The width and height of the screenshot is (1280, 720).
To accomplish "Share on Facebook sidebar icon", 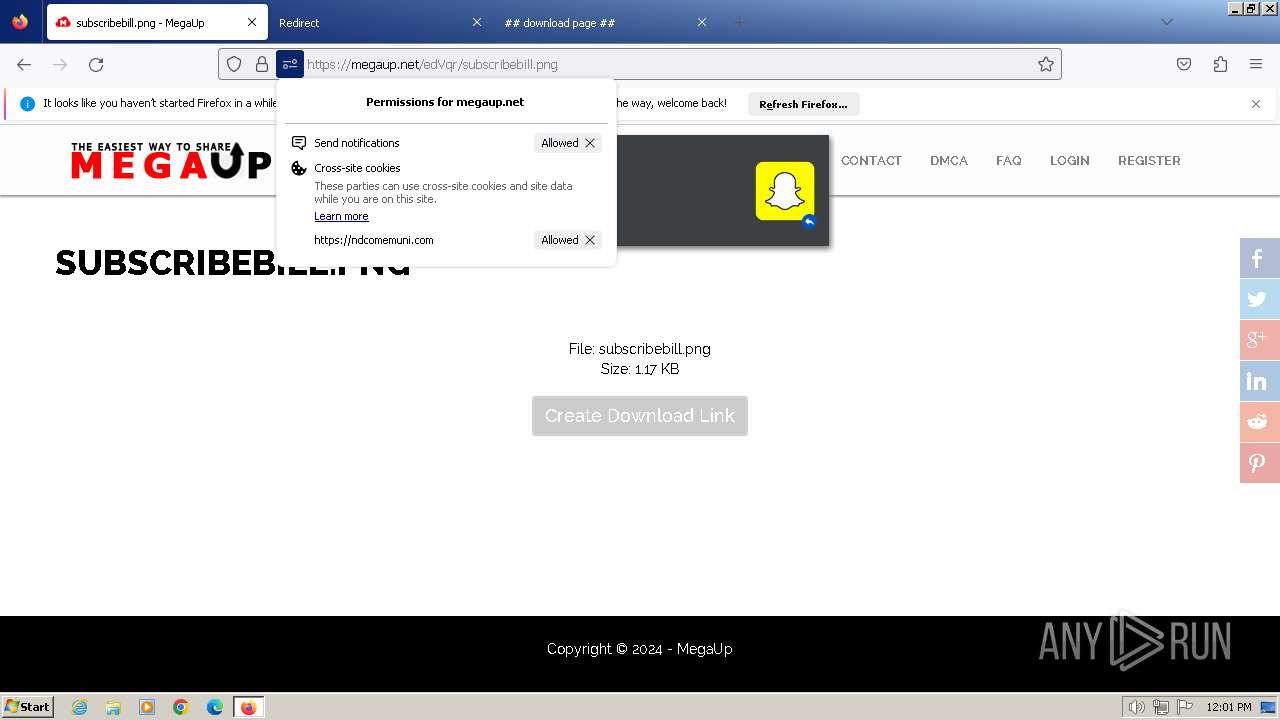I will click(1260, 258).
